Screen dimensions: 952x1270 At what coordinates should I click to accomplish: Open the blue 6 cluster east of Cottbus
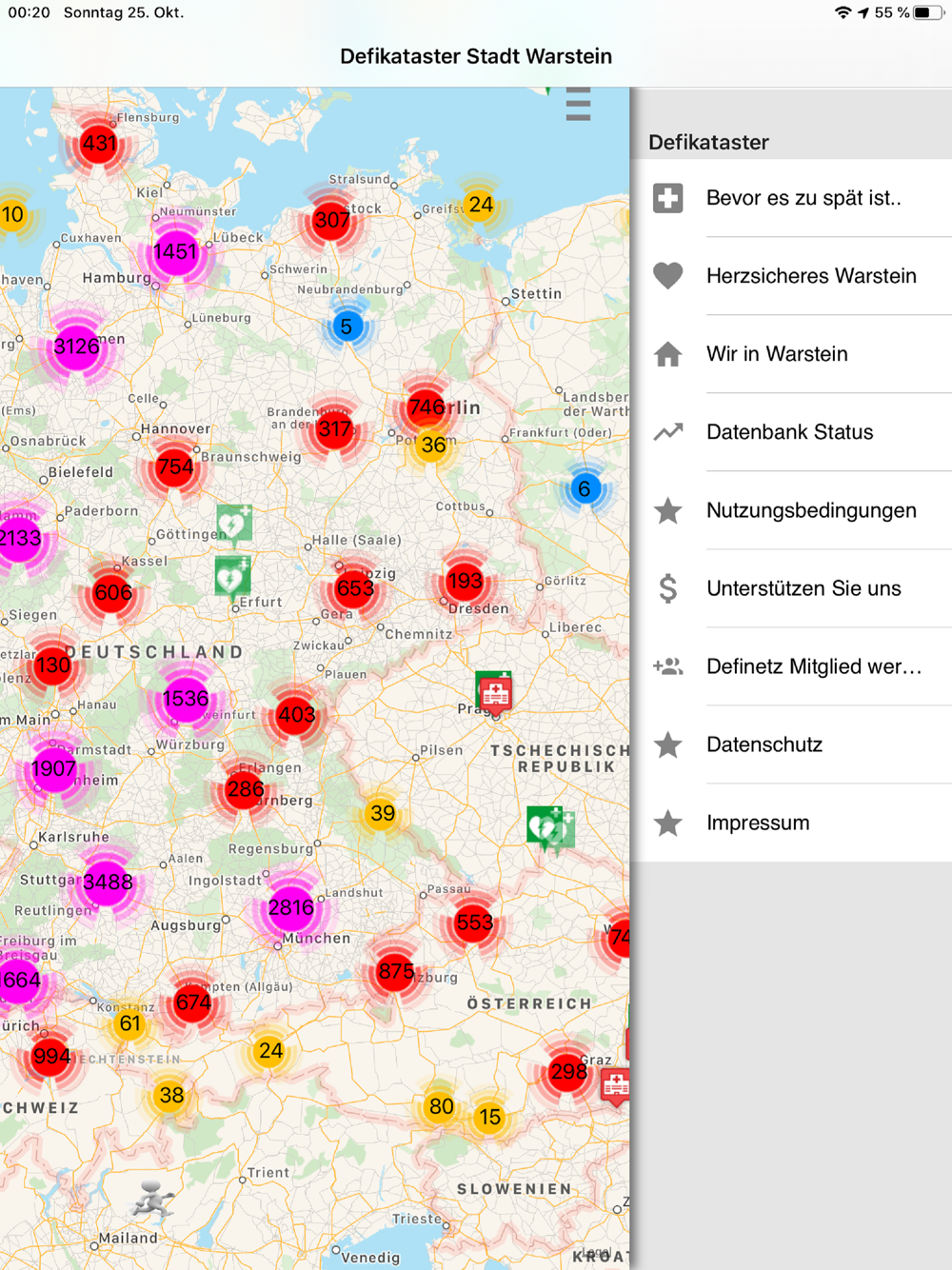coord(585,489)
